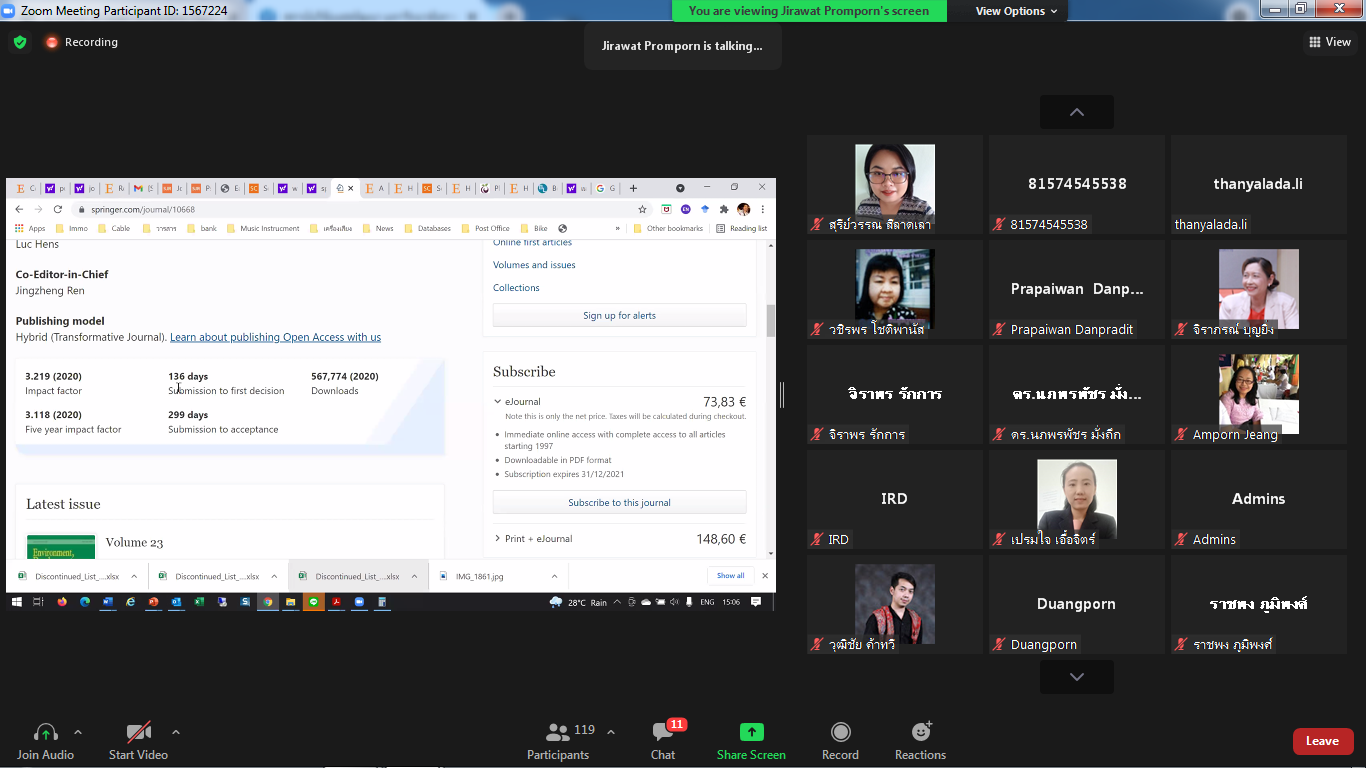
Task: Select the Amporn Jeang video tile
Action: click(1258, 395)
